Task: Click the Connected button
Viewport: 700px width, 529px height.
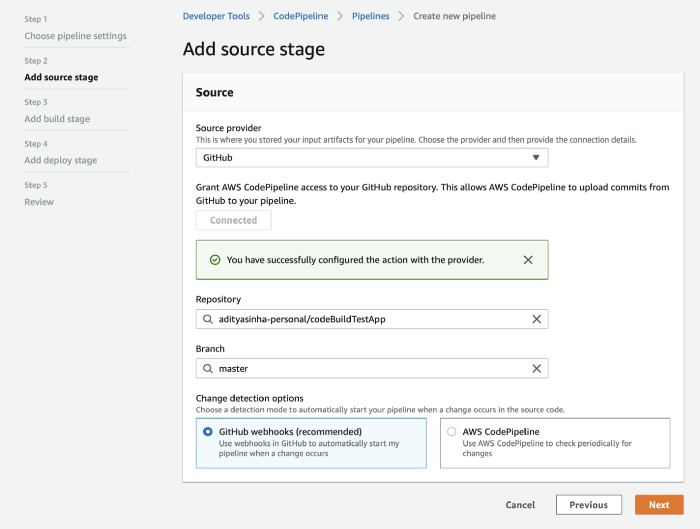Action: point(233,220)
